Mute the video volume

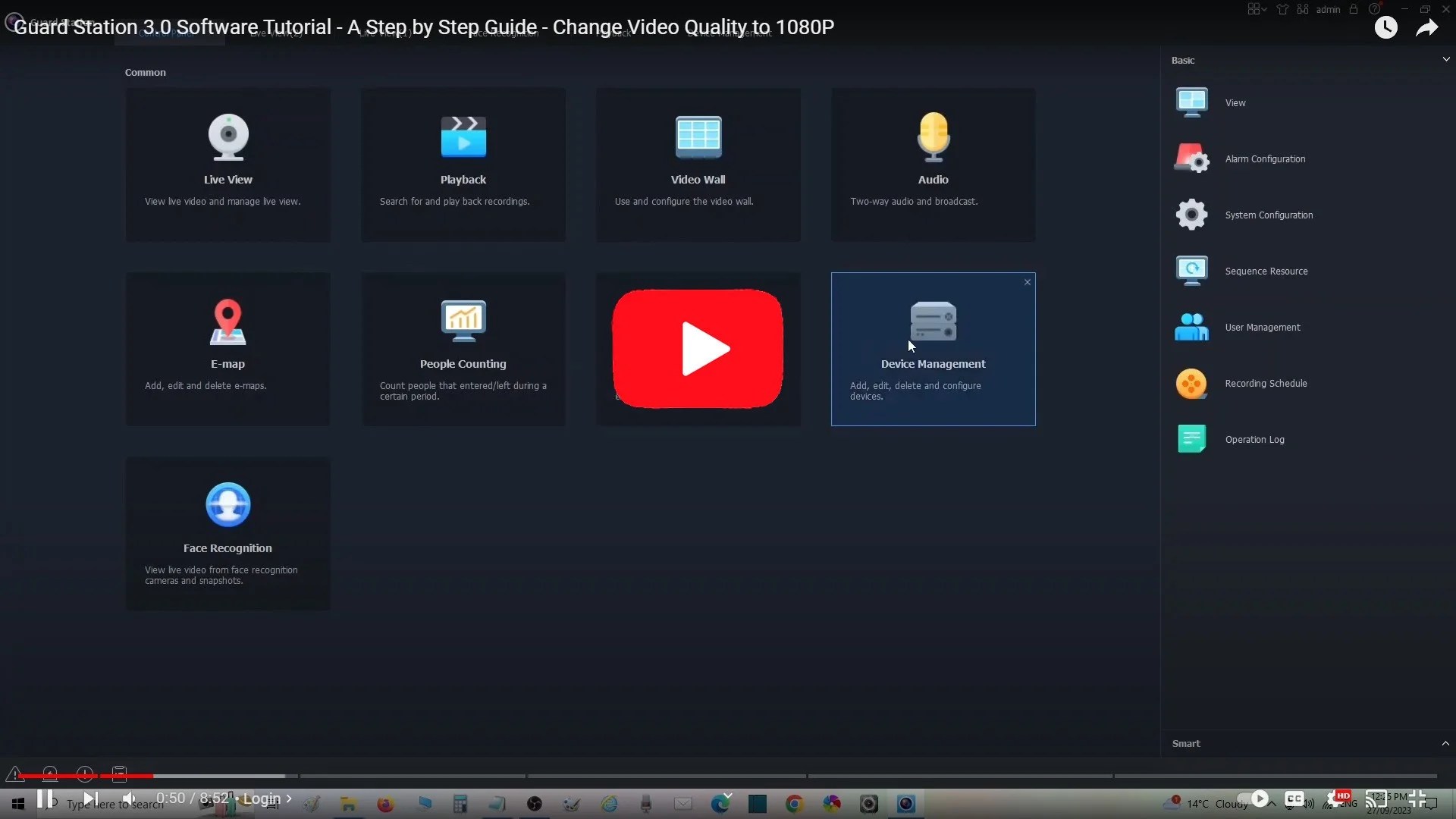click(x=130, y=799)
